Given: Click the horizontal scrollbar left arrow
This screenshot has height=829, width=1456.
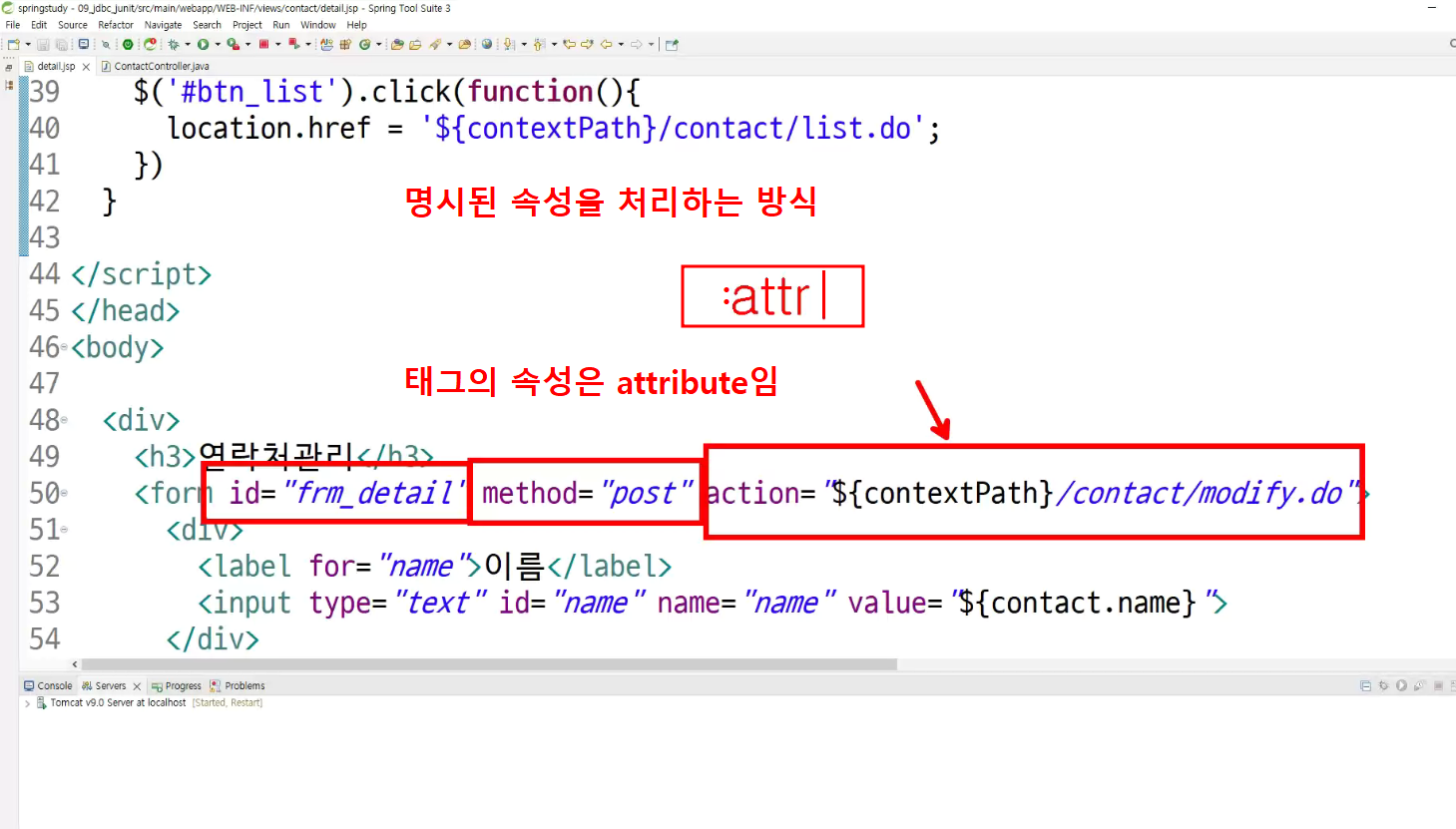Looking at the screenshot, I should [x=74, y=664].
